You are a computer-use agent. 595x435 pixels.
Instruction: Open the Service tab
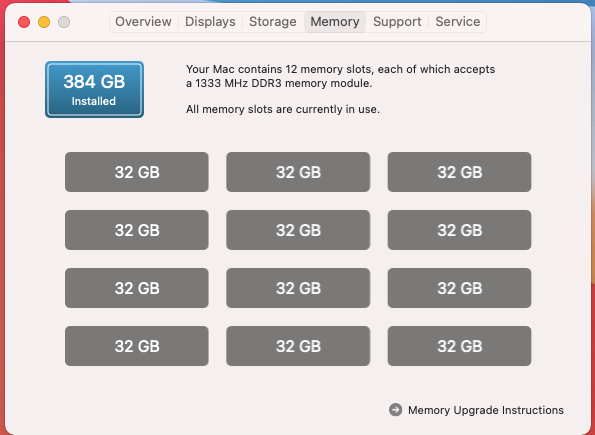[x=458, y=22]
